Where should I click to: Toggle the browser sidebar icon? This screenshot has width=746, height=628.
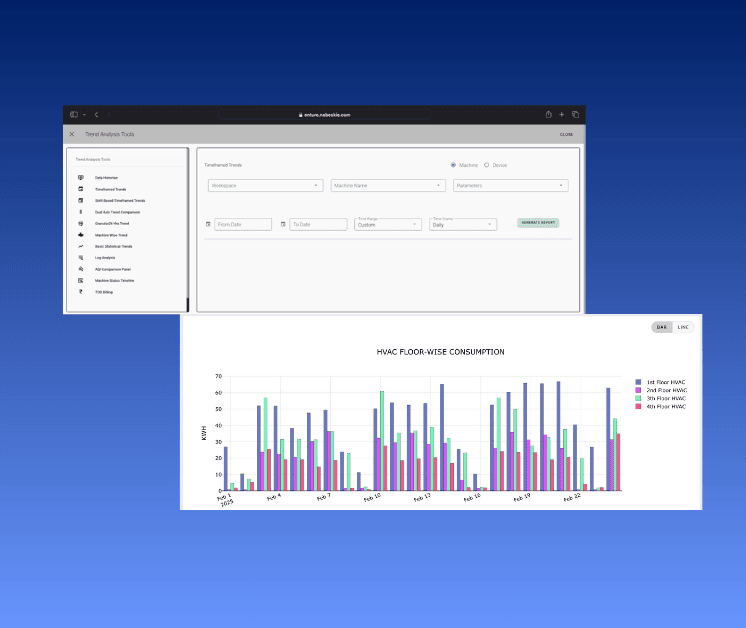coord(74,115)
